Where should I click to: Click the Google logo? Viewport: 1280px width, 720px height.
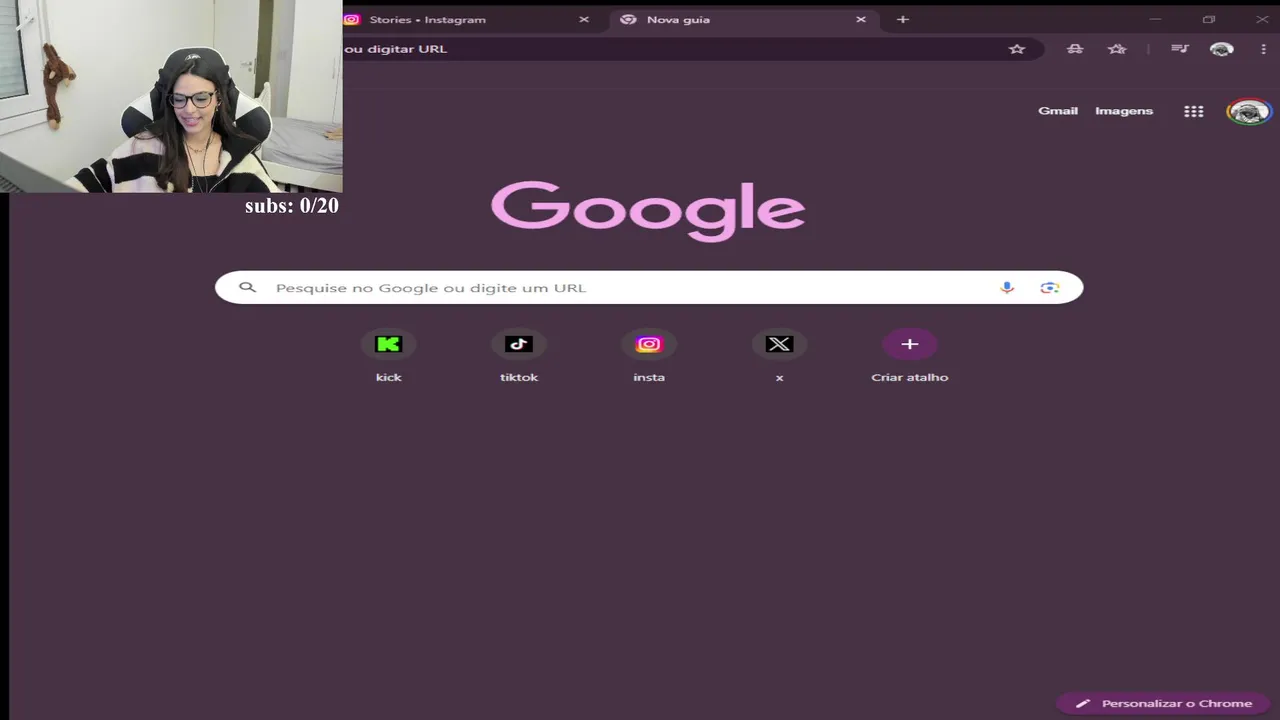tap(648, 211)
